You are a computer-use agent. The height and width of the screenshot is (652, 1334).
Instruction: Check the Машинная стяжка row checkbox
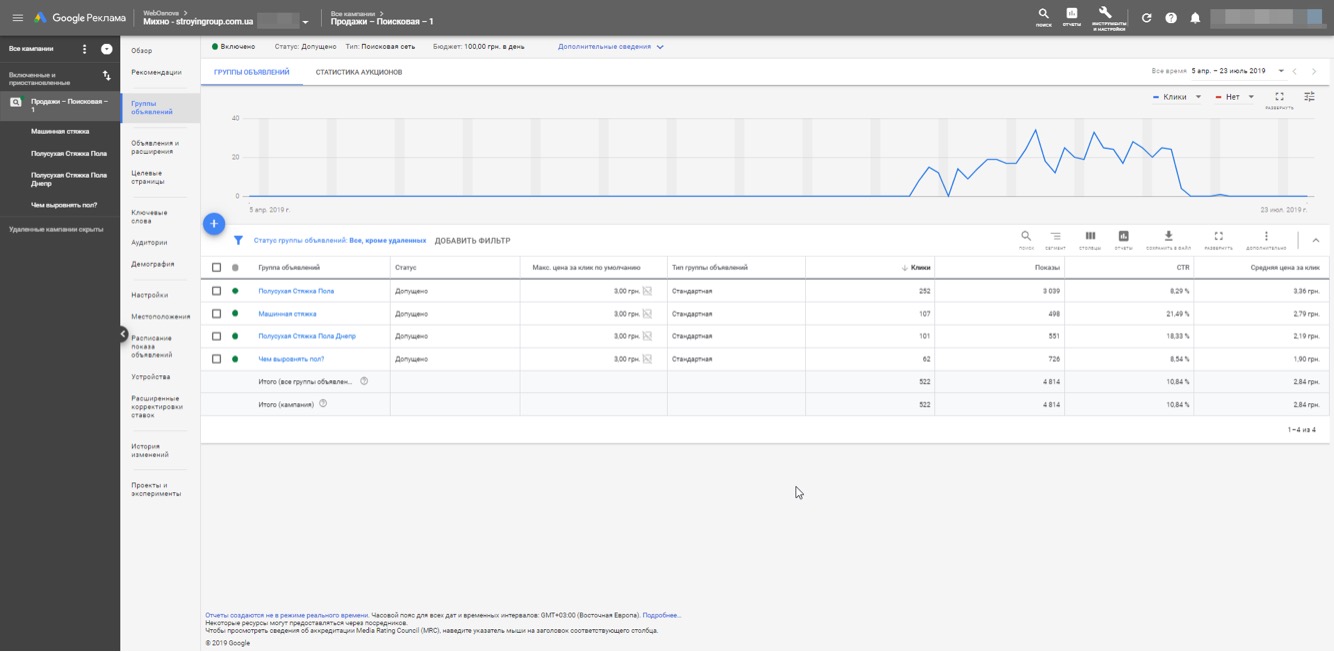216,314
